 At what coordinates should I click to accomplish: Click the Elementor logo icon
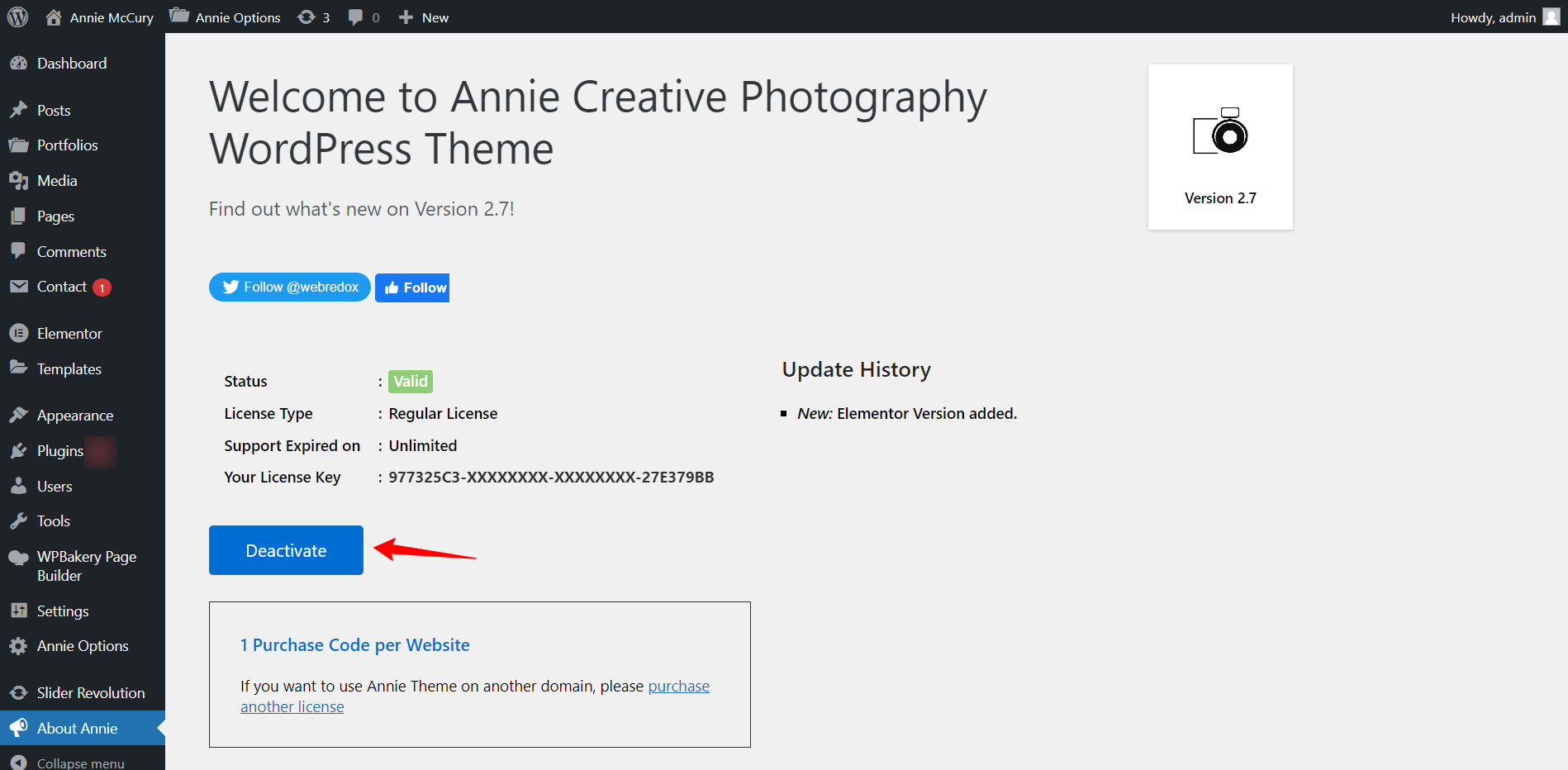[x=18, y=333]
